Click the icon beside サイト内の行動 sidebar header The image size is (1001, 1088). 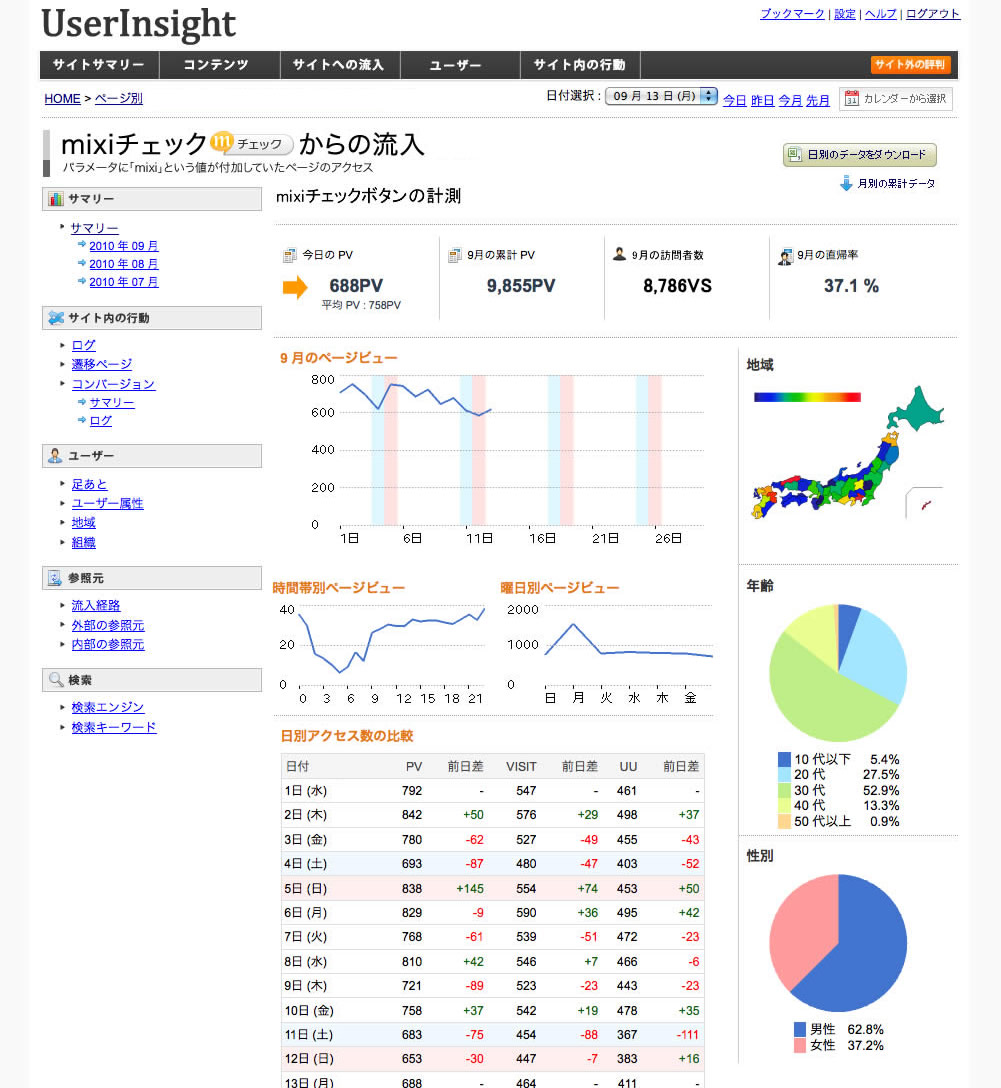[x=55, y=318]
